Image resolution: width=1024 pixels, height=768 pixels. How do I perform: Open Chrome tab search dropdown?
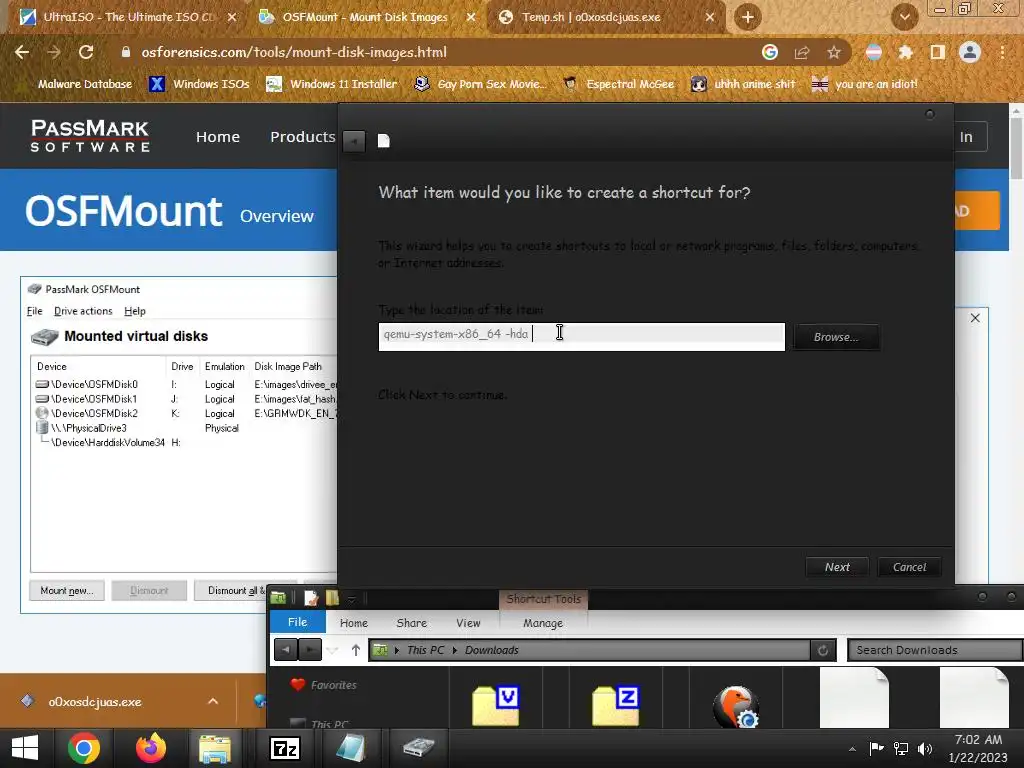coord(904,18)
